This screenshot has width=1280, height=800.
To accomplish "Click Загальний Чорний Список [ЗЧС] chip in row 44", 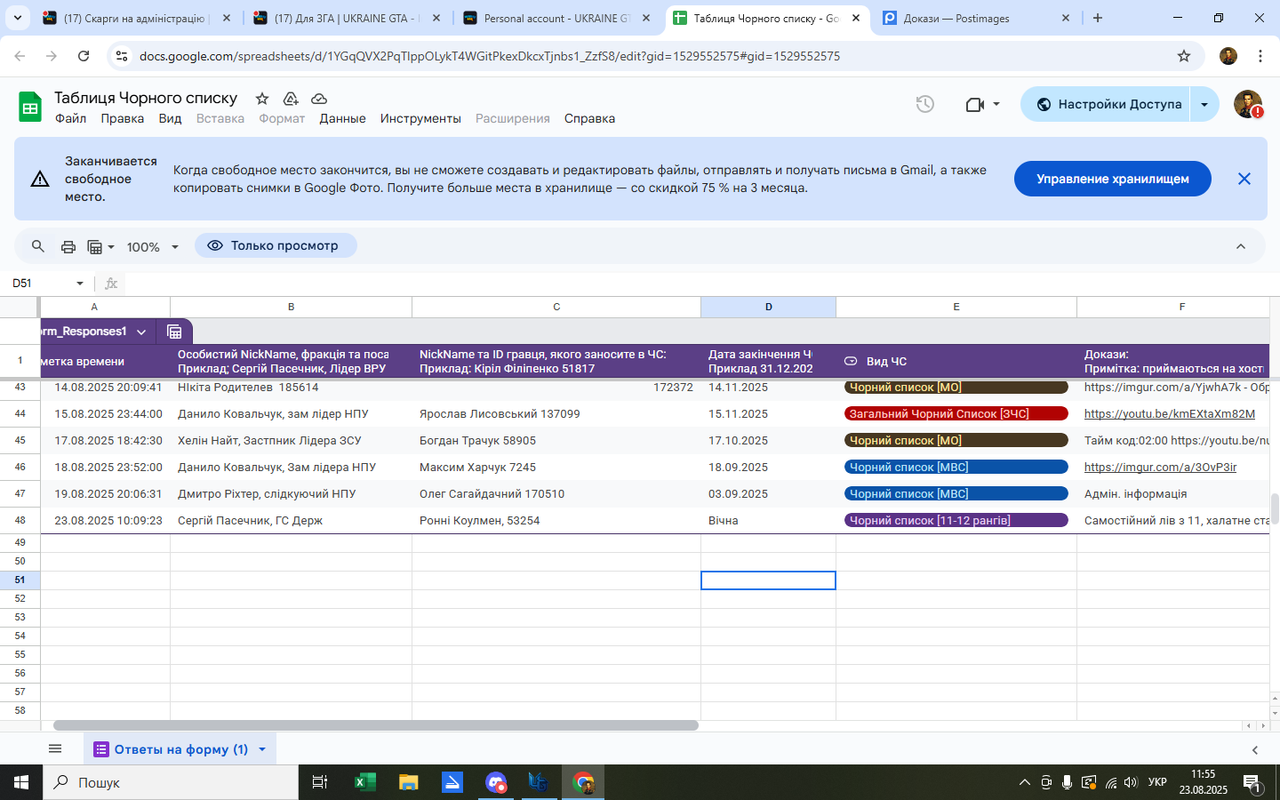I will pos(957,414).
